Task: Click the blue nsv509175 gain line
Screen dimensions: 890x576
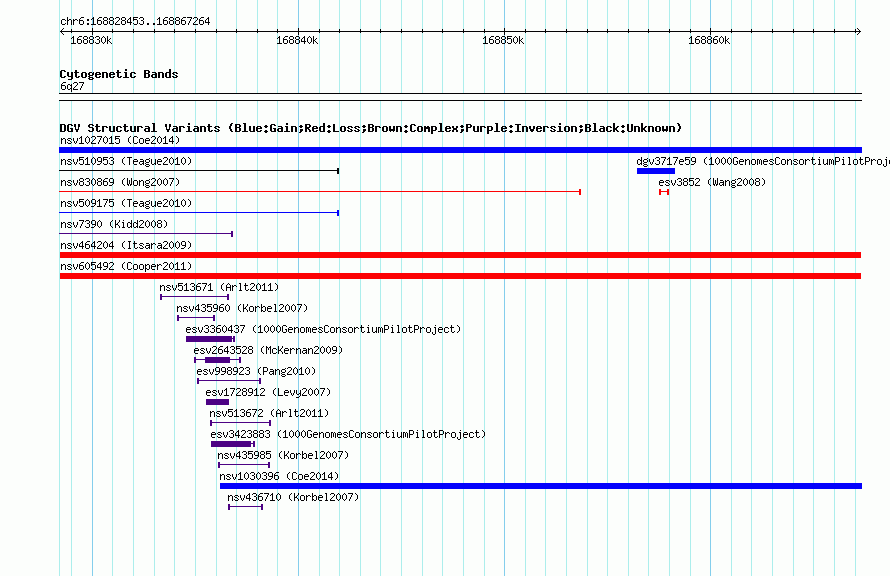Action: [x=199, y=213]
